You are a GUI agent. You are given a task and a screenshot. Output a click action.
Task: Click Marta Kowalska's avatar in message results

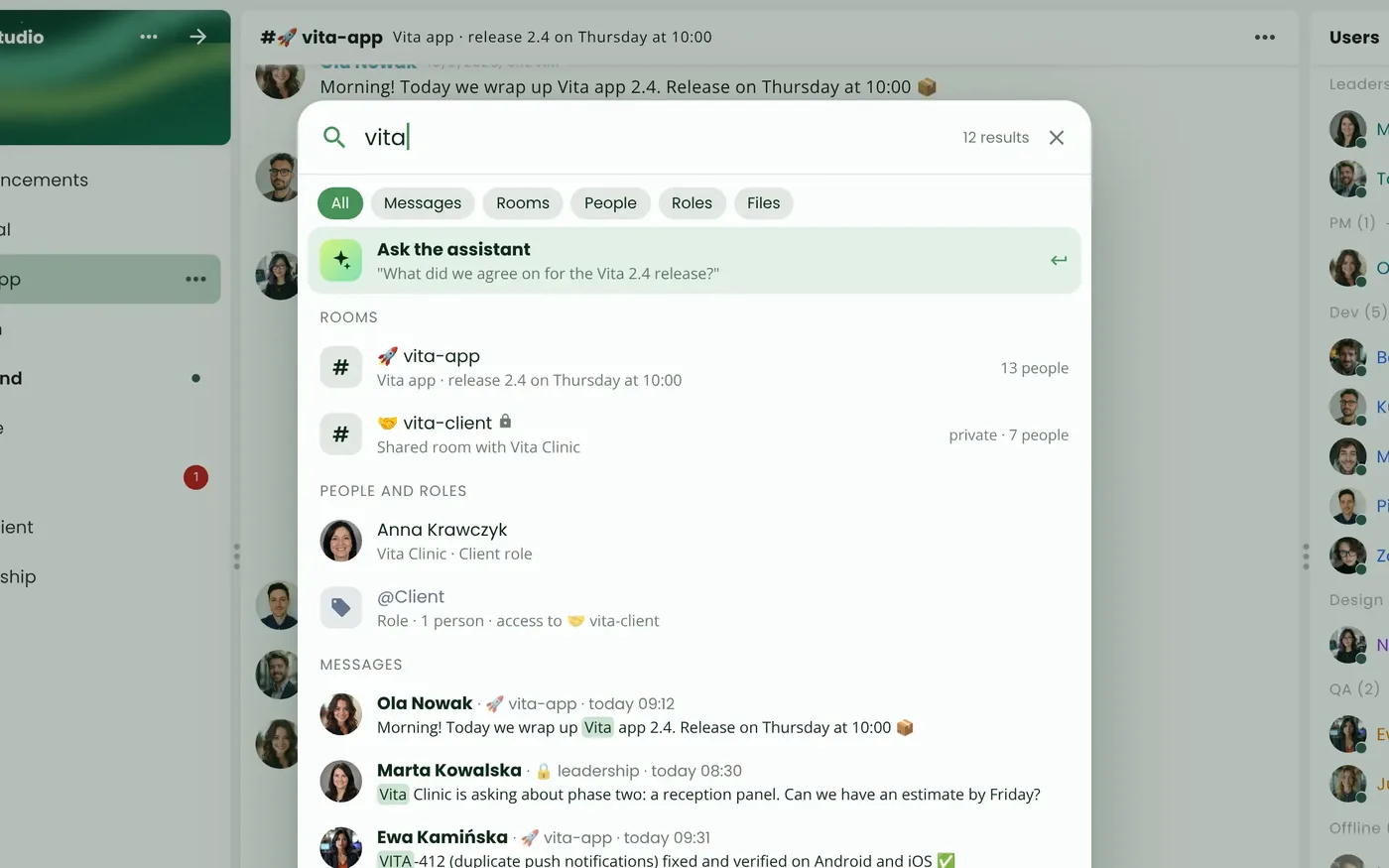click(x=340, y=782)
